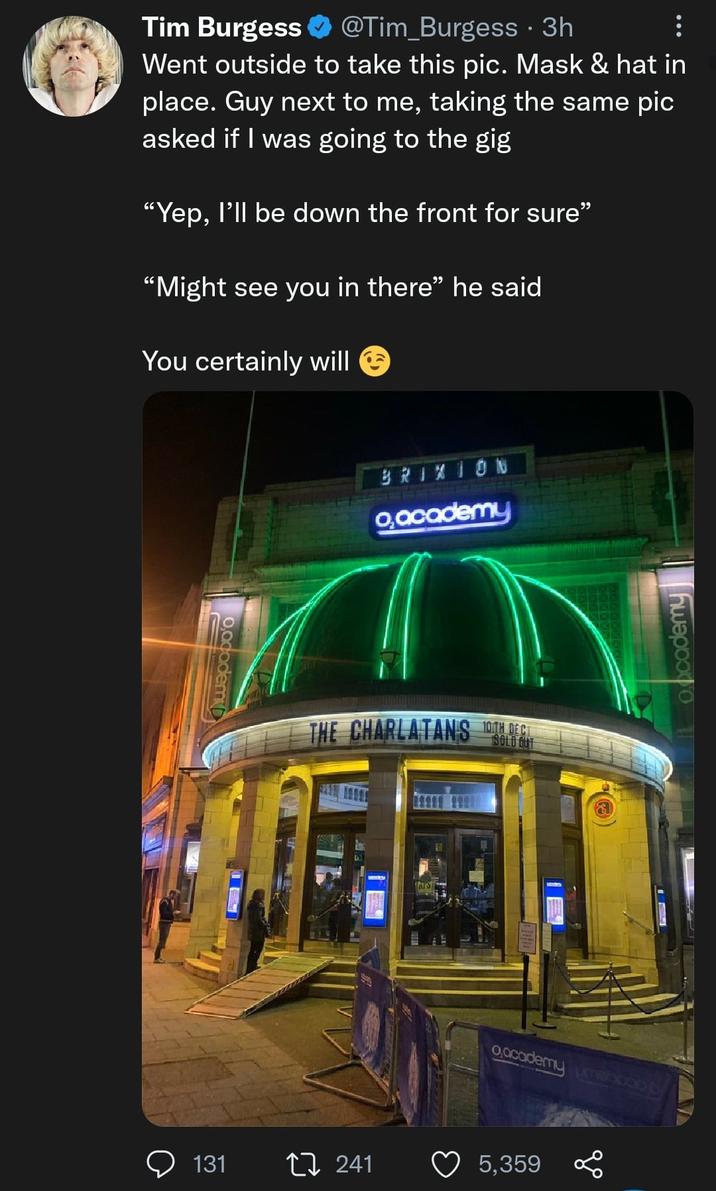
Task: Click the reply count 131
Action: coord(209,1163)
